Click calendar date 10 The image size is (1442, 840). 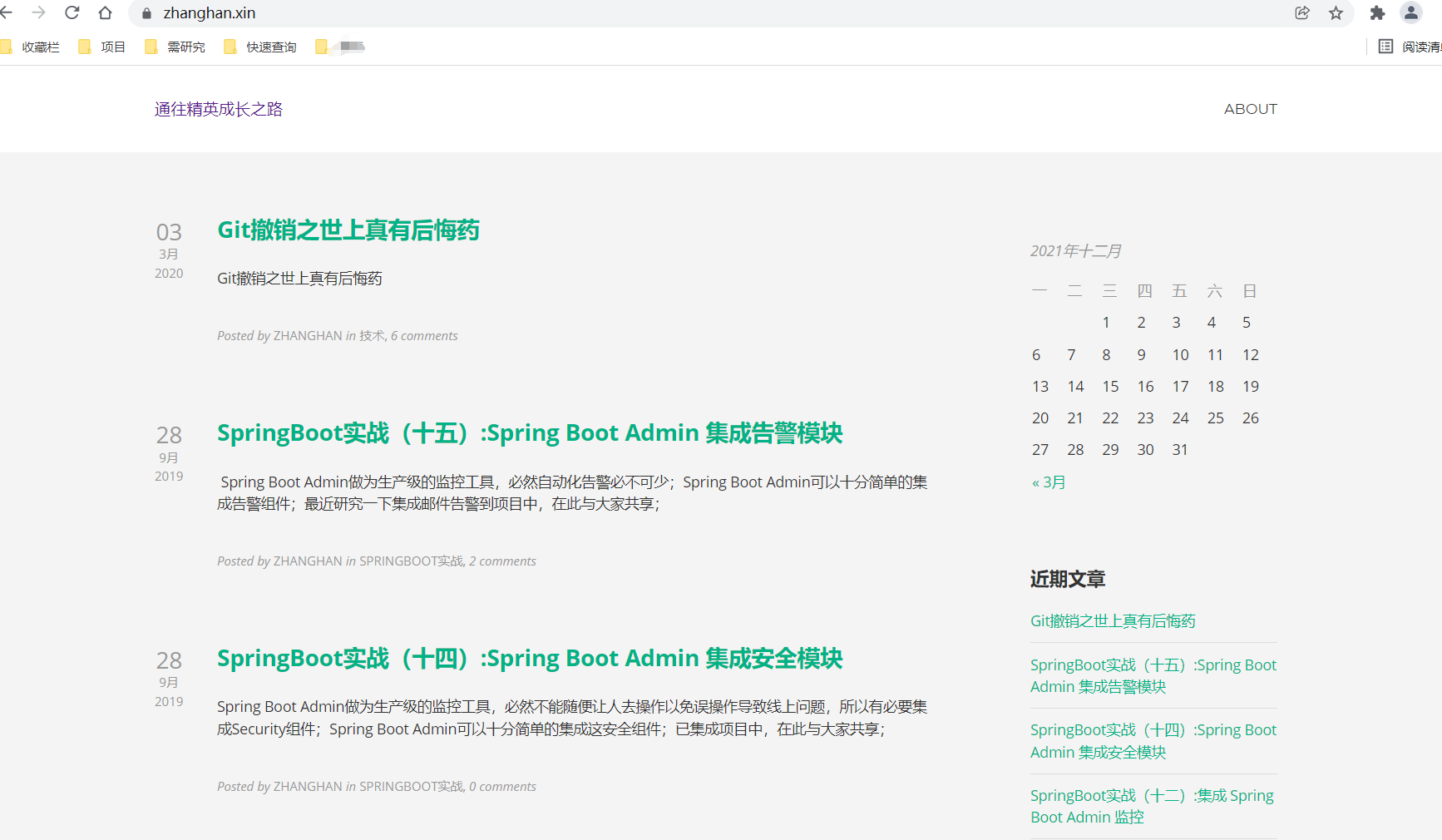[1180, 355]
